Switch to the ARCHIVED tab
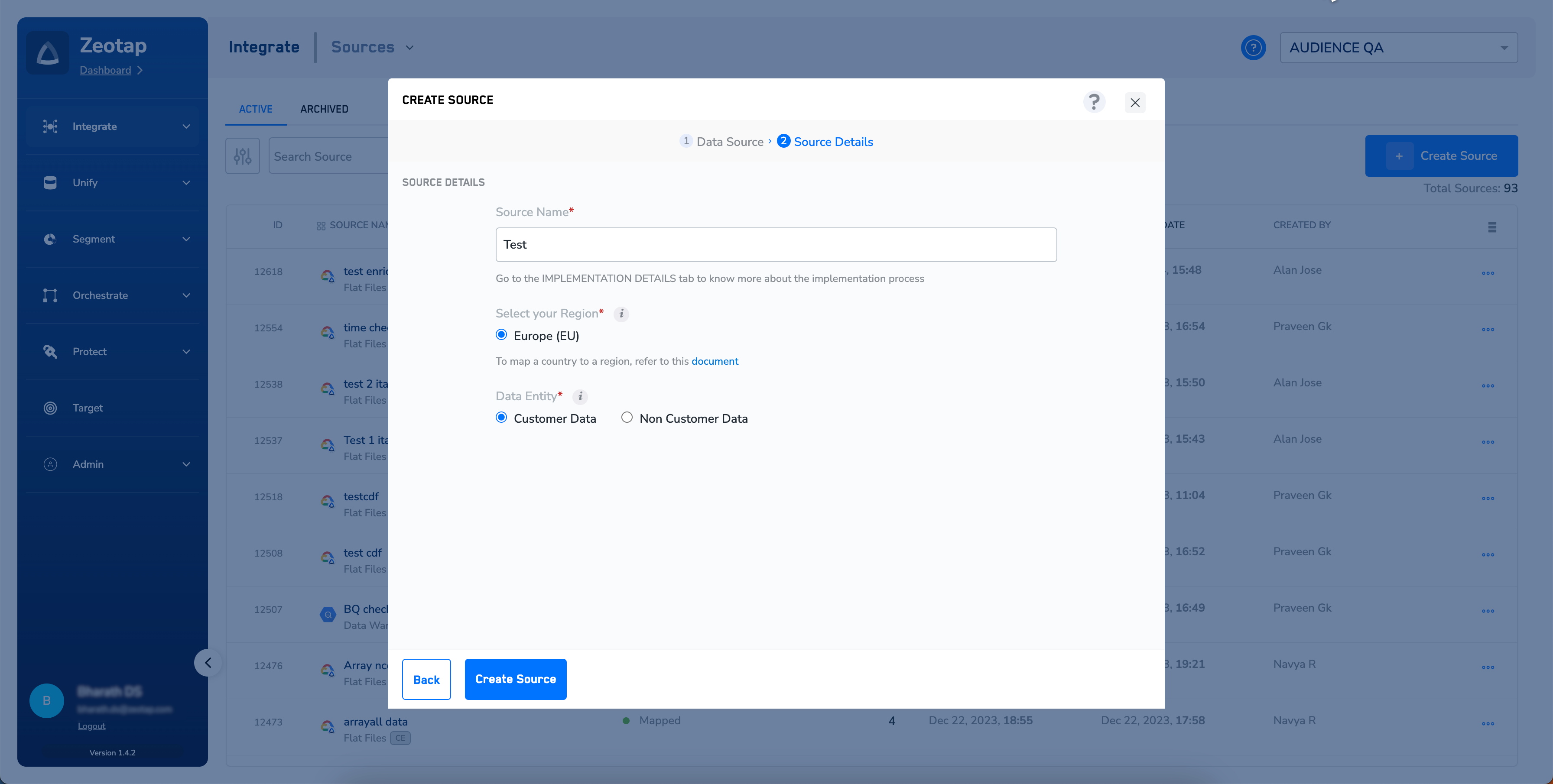Image resolution: width=1553 pixels, height=784 pixels. click(x=324, y=109)
